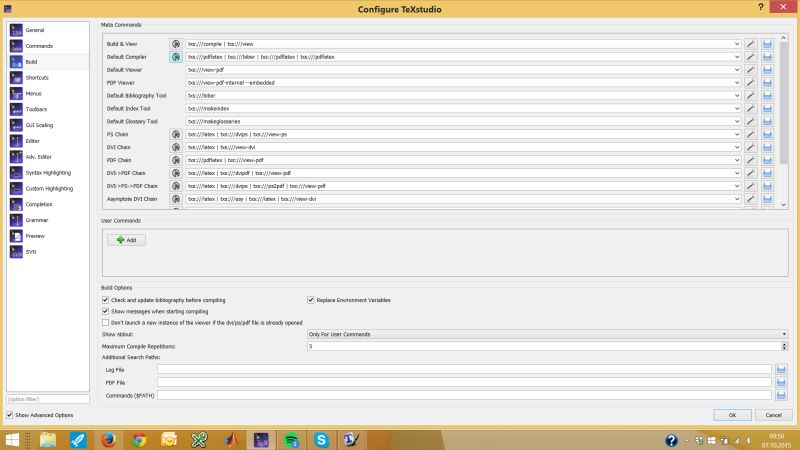Click the Commands ($PATH) input field
This screenshot has height=450, width=800.
pos(464,395)
